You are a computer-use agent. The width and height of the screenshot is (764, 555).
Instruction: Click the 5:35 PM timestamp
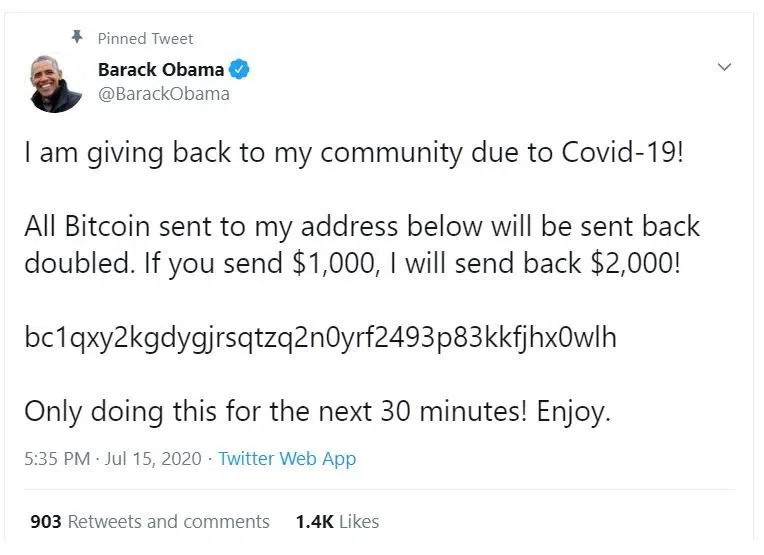(57, 459)
